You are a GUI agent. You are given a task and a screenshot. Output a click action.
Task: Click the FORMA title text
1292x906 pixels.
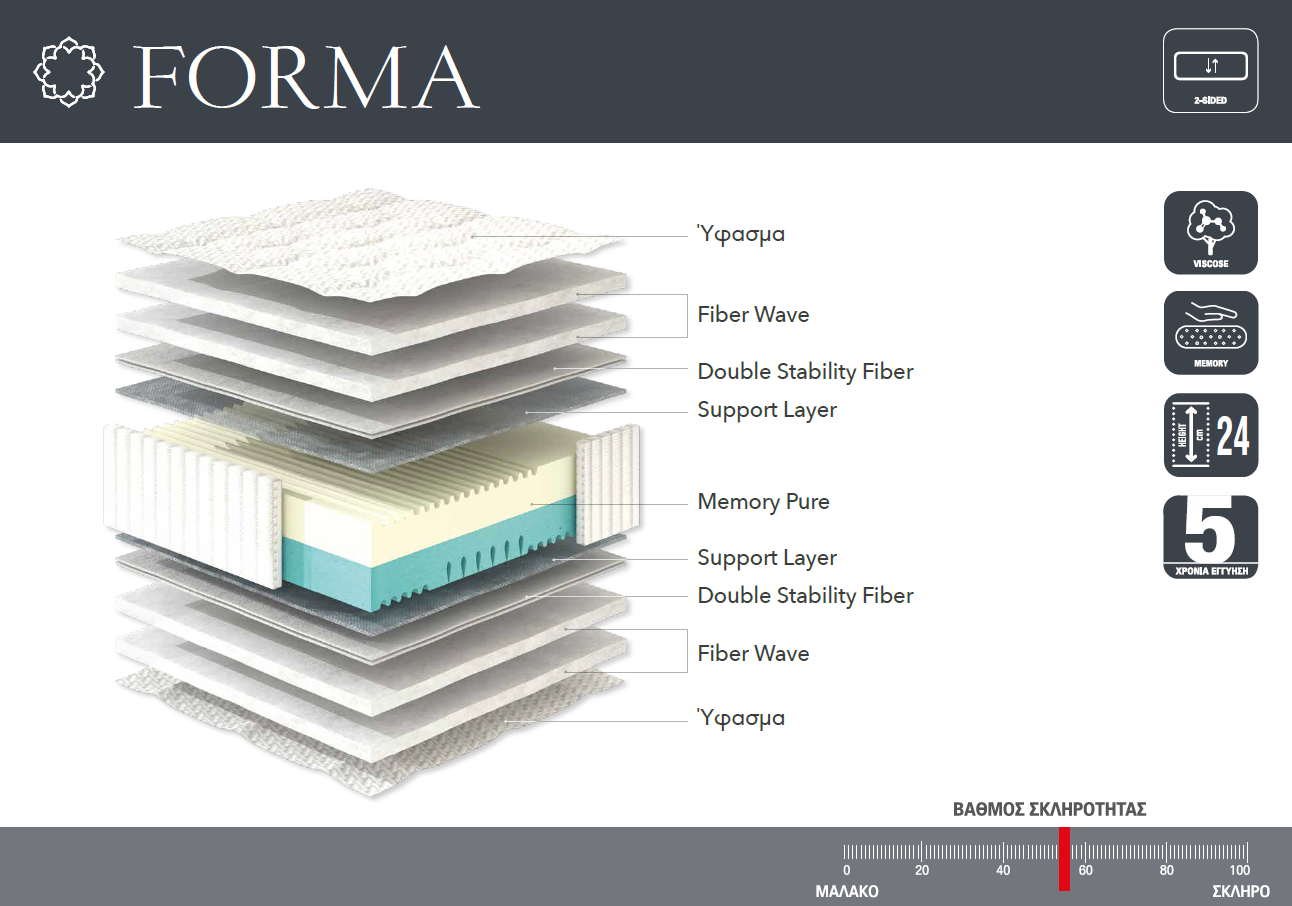pyautogui.click(x=306, y=77)
